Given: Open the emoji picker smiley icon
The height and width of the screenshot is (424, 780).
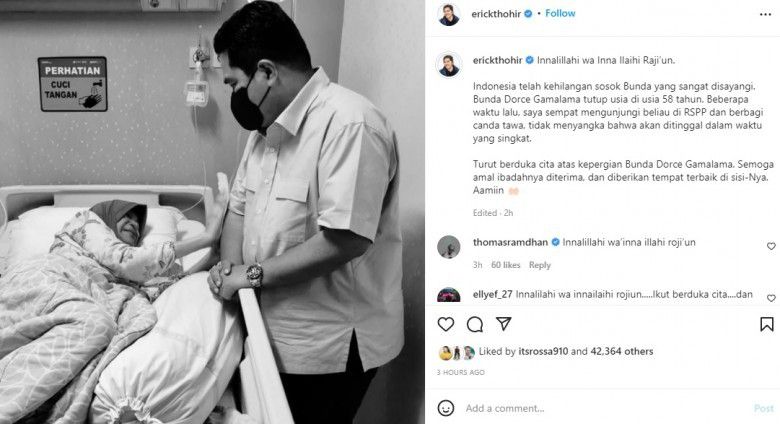Looking at the screenshot, I should (x=446, y=408).
